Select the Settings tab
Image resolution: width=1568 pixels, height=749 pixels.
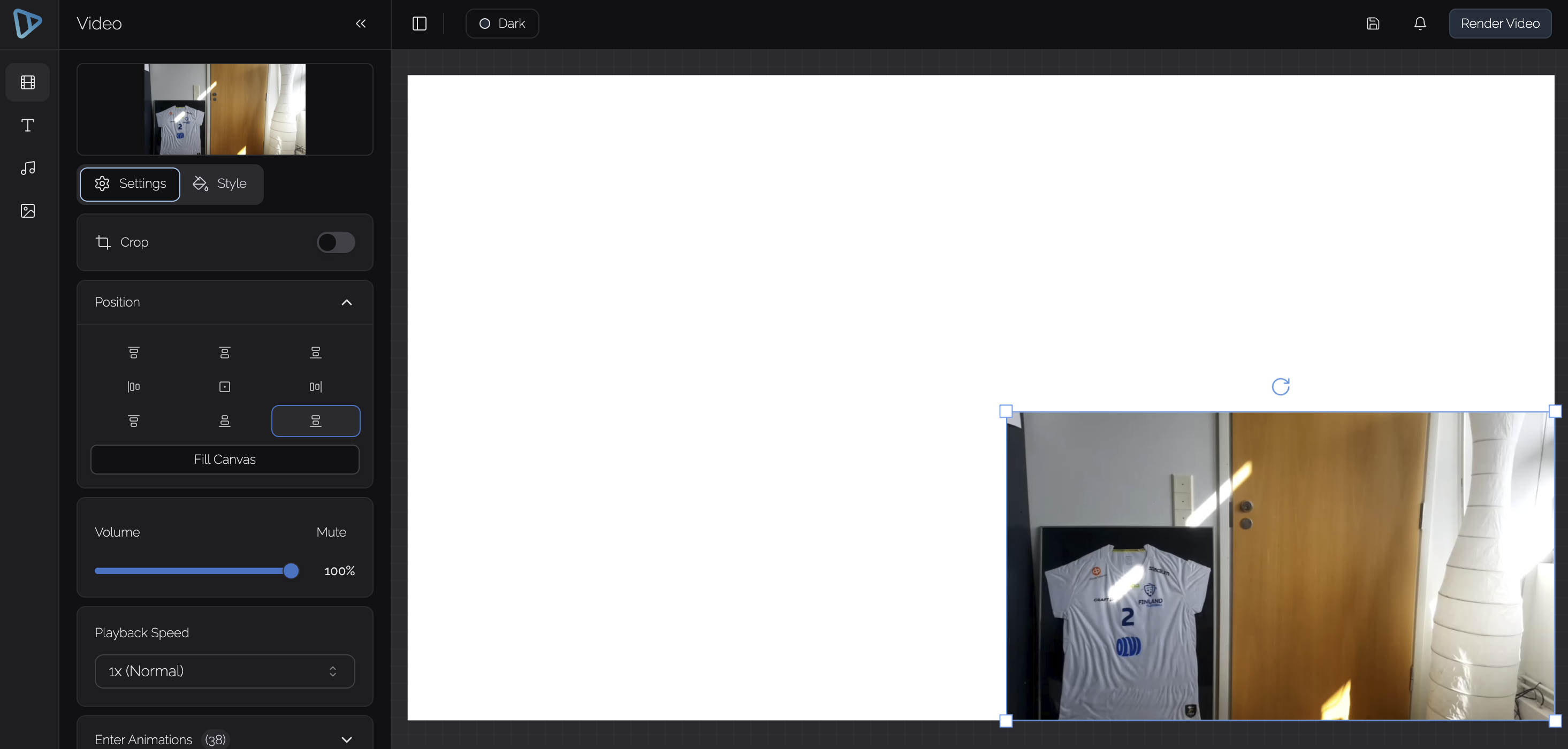pos(130,184)
